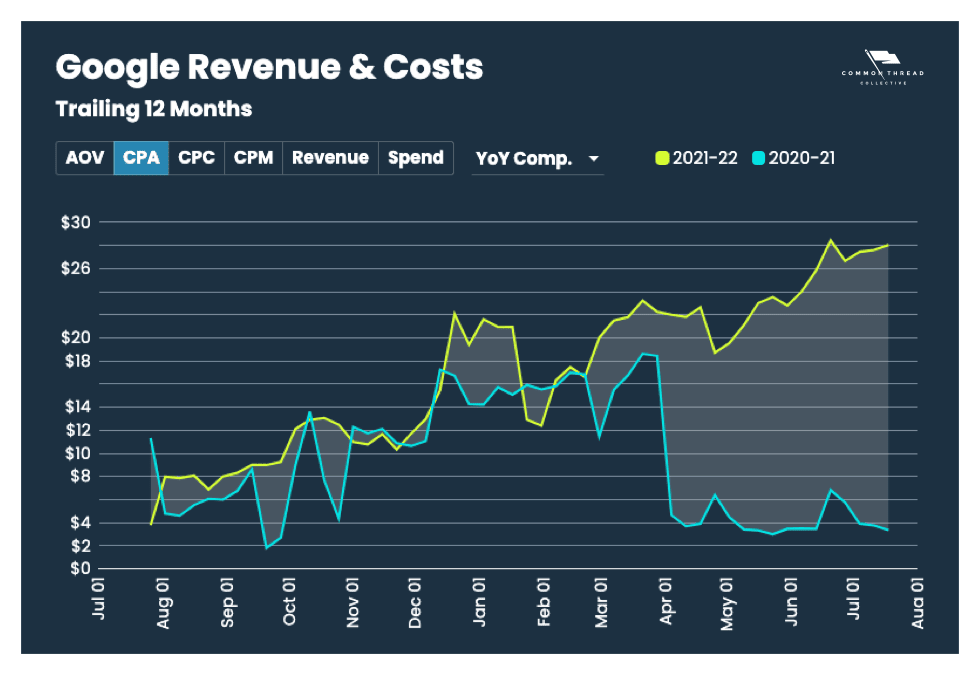Click the Trailing 12 Months subtitle

[153, 108]
